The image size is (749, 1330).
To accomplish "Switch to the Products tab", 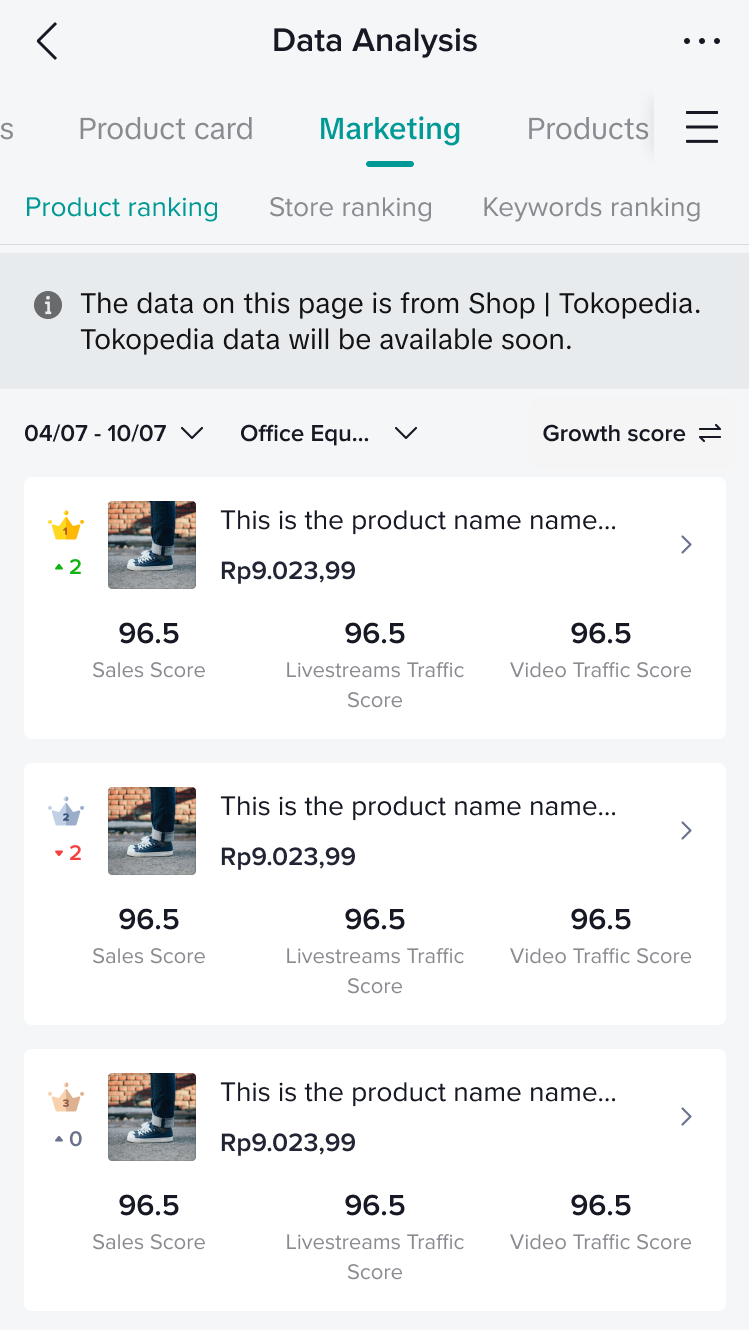I will 587,129.
